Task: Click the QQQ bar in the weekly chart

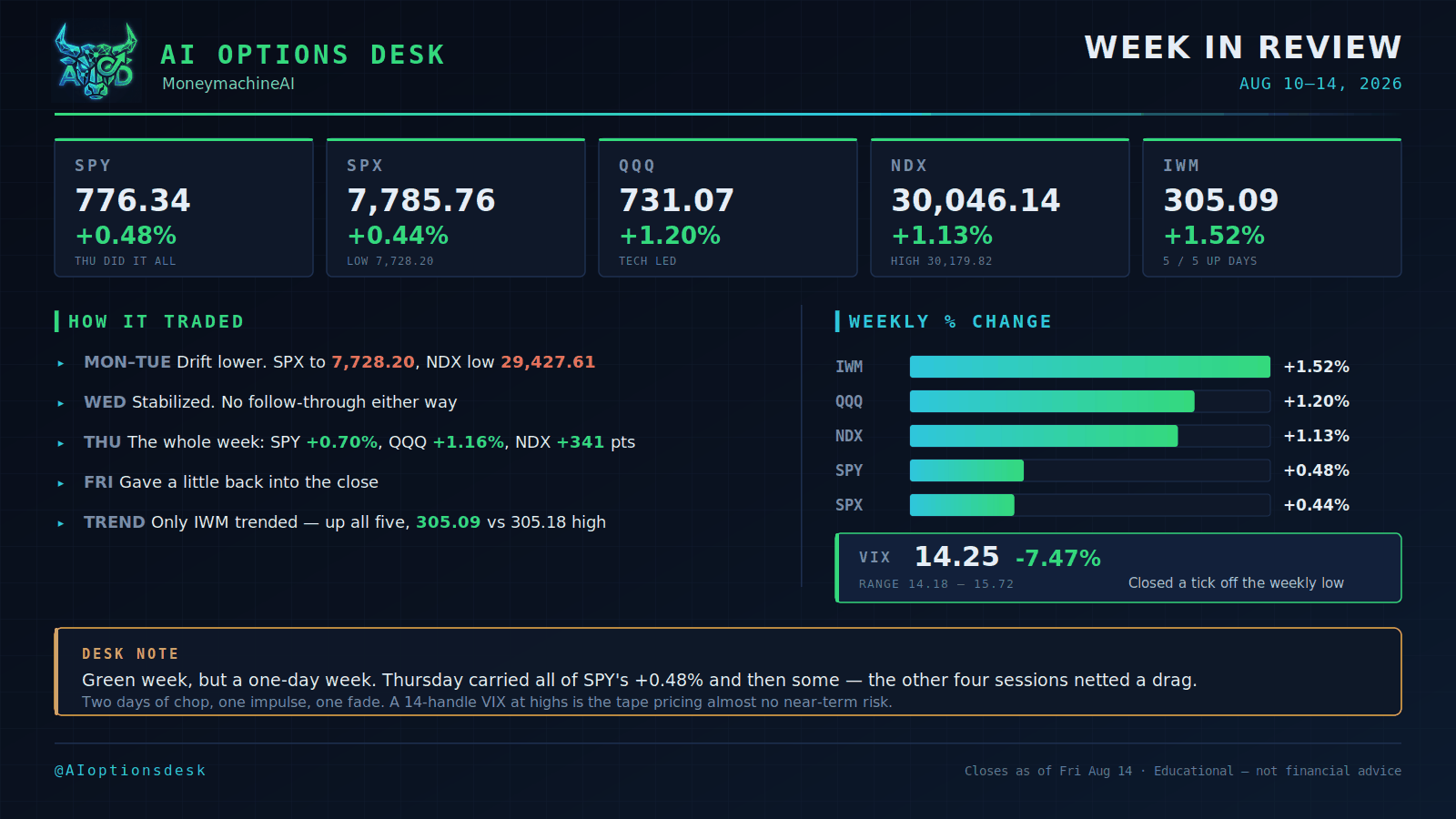Action: pos(1052,401)
